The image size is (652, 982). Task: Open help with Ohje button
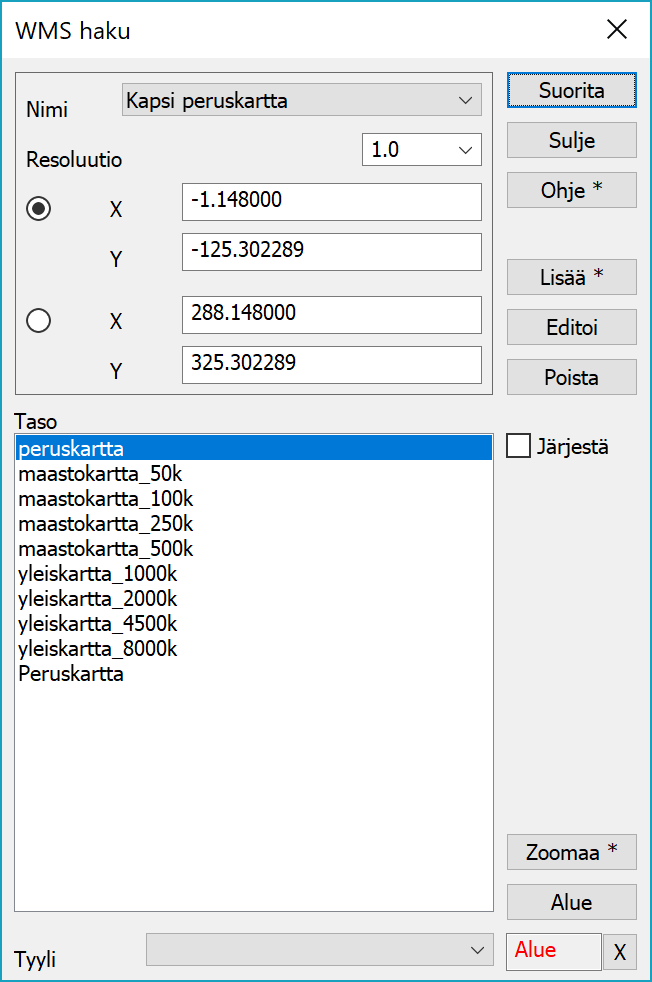click(x=571, y=190)
